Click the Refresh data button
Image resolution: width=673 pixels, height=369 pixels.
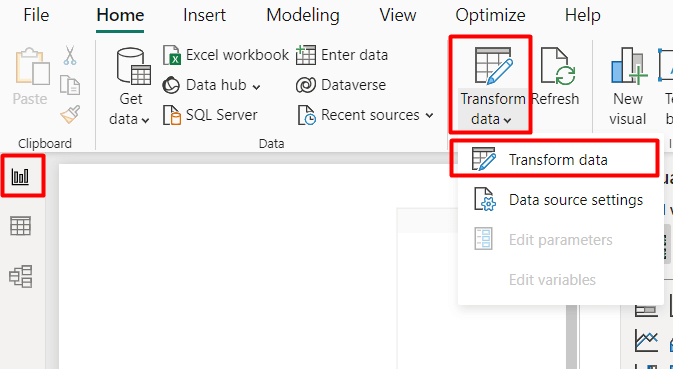coord(556,77)
